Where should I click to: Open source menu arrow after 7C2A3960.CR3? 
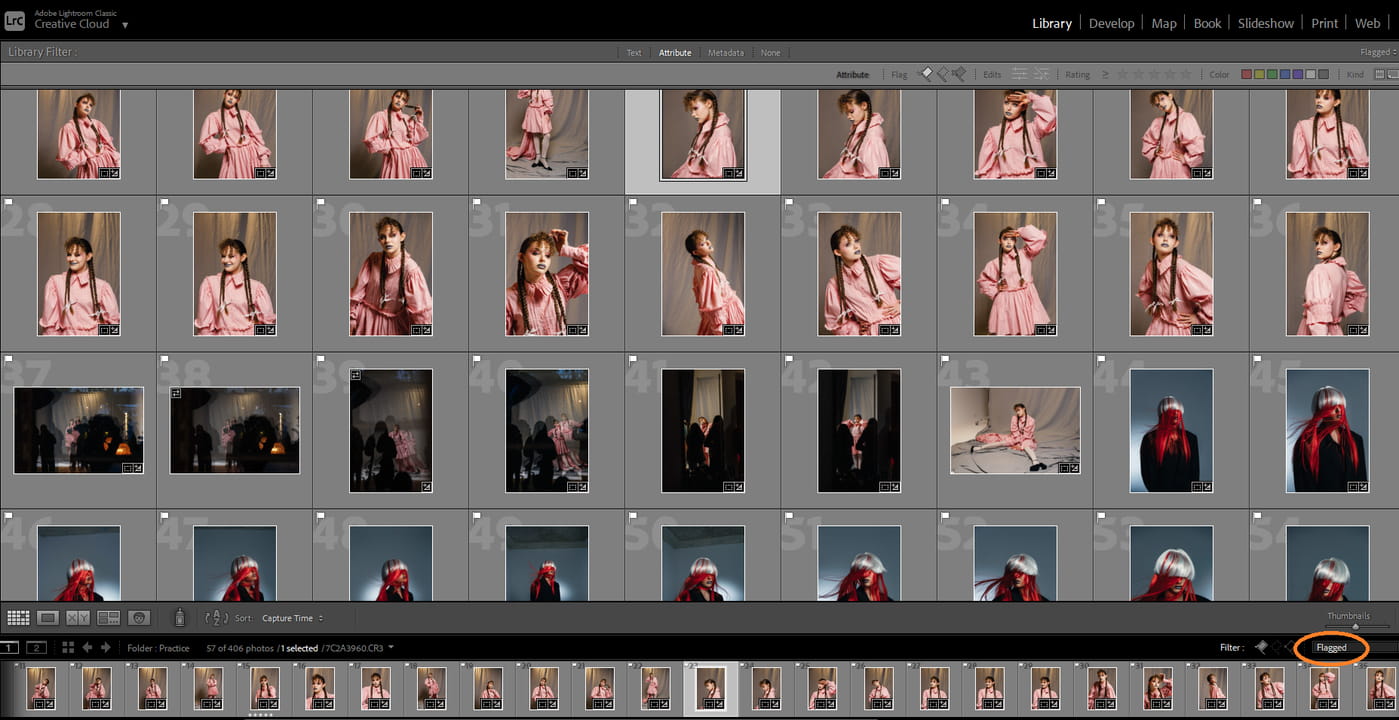pyautogui.click(x=391, y=647)
